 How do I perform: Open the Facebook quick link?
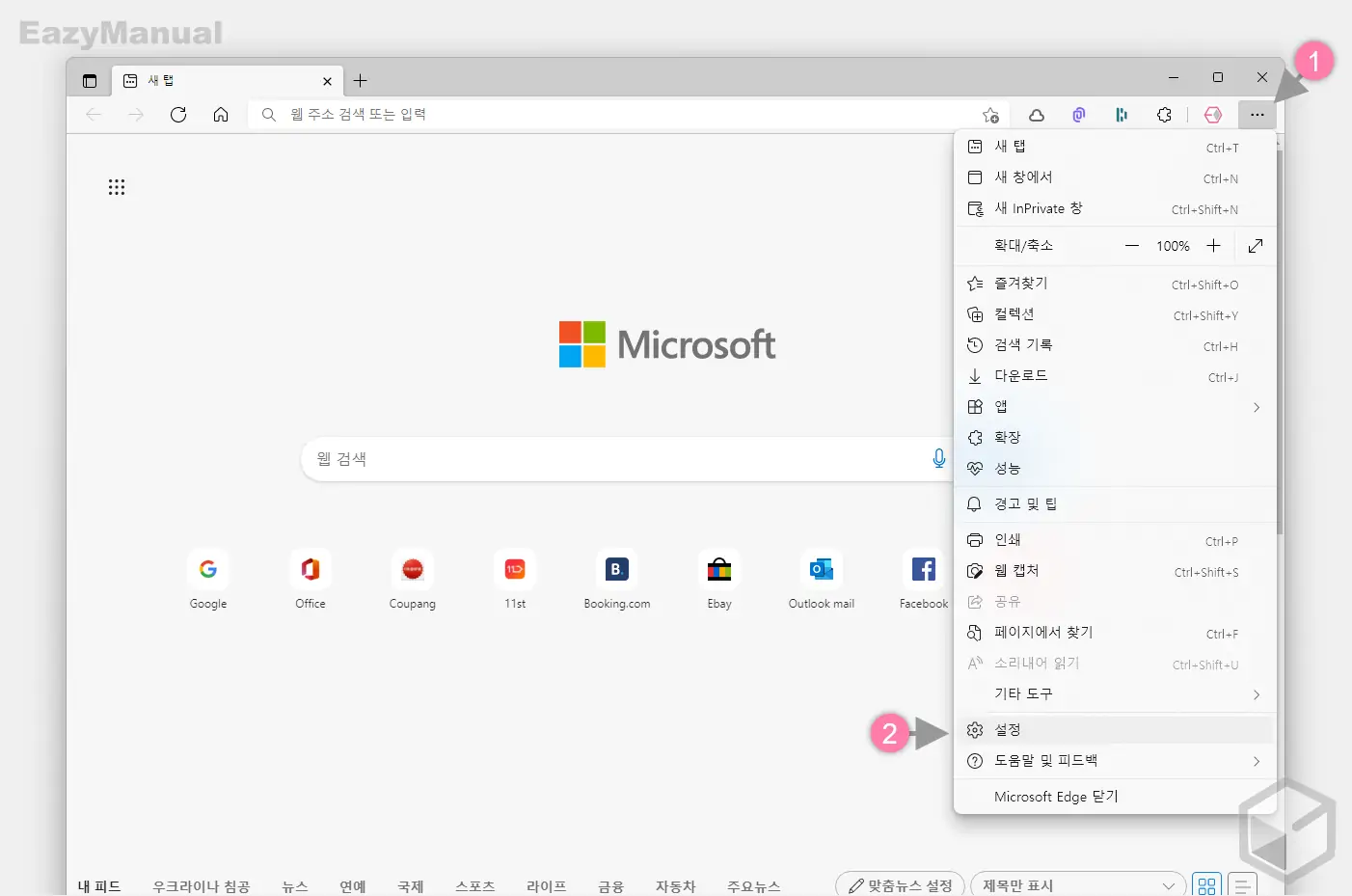click(924, 580)
